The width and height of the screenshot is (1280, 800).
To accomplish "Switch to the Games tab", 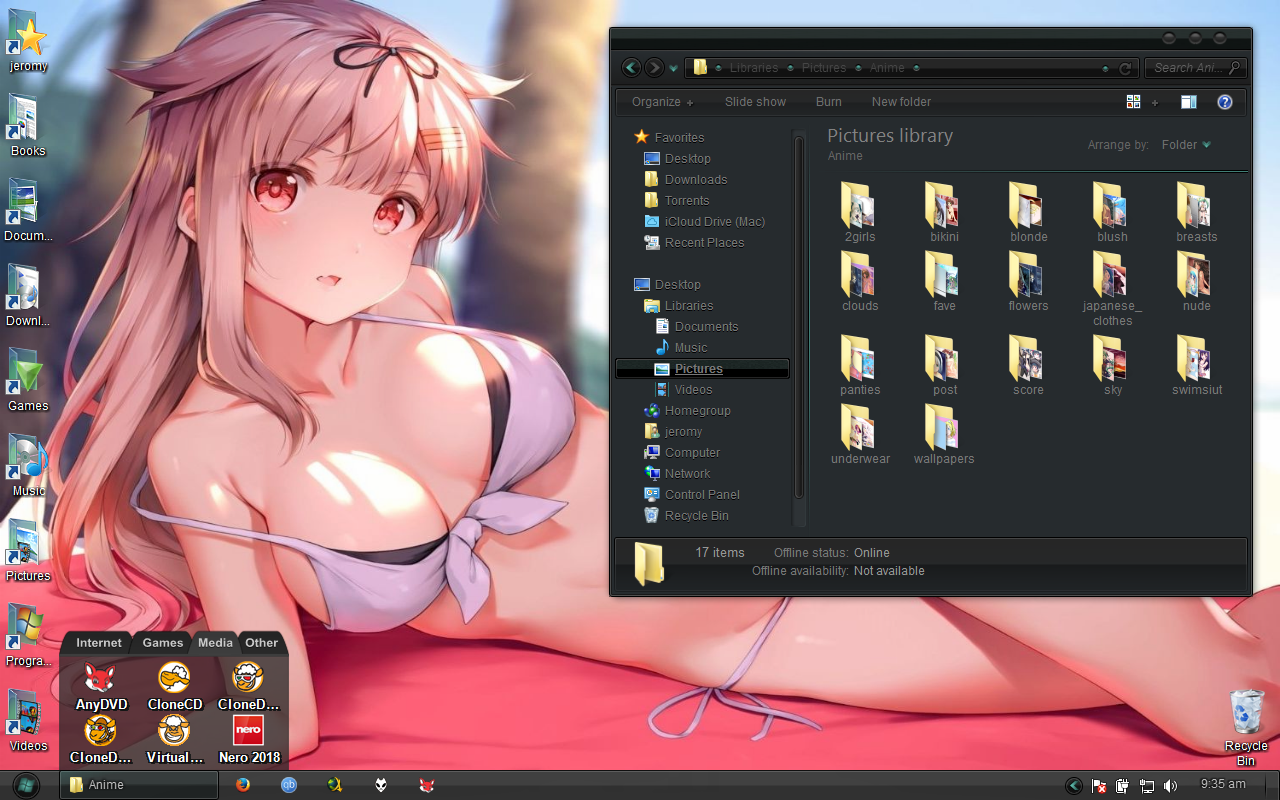I will tap(162, 643).
